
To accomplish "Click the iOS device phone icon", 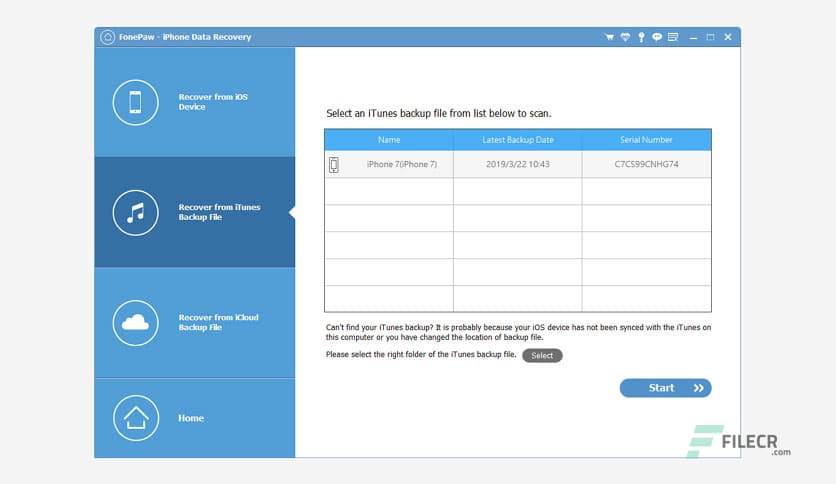I will 135,102.
